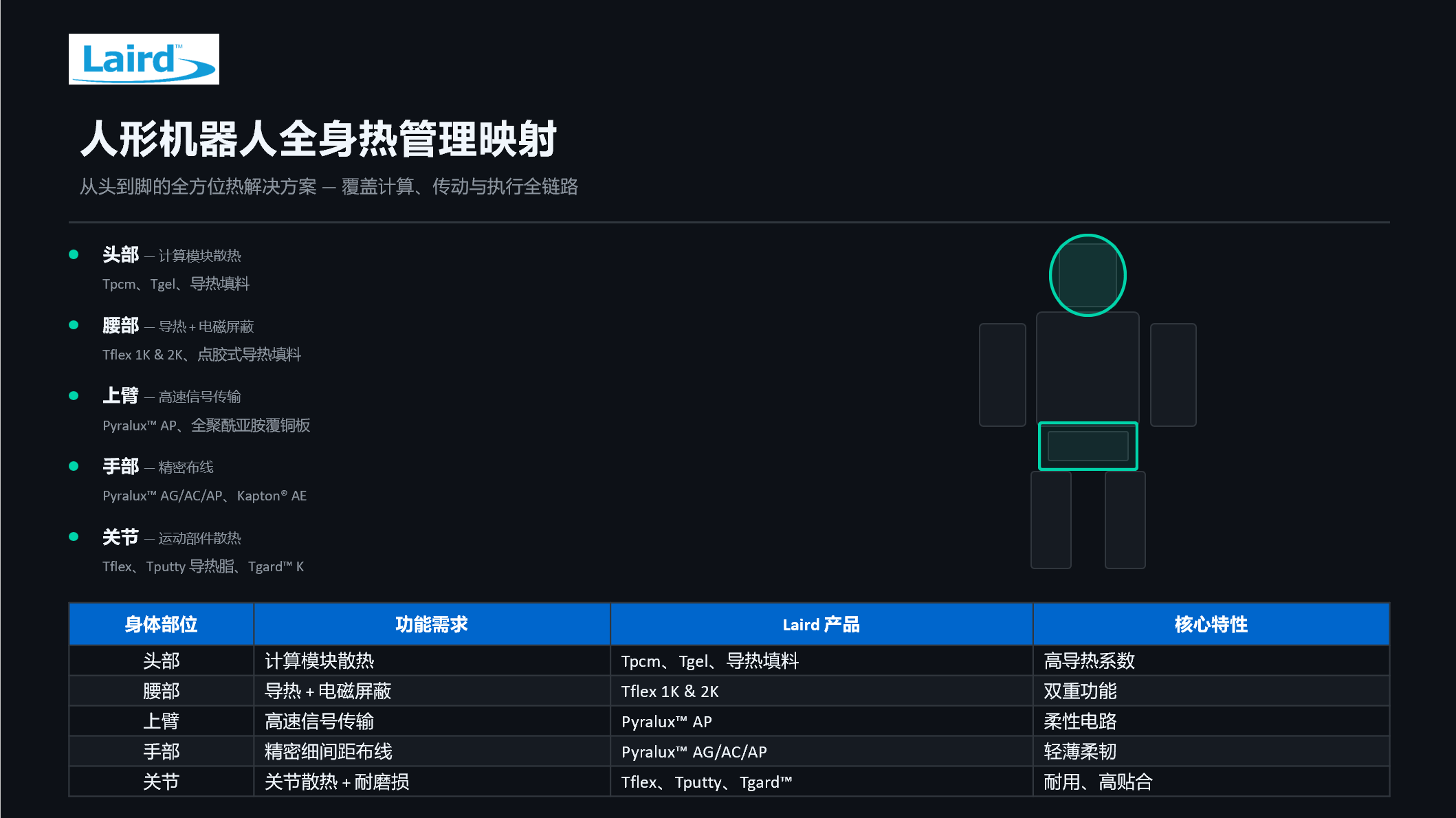Click the 运动部件散热 caption beside 关节
Image resolution: width=1456 pixels, height=818 pixels.
tap(199, 538)
